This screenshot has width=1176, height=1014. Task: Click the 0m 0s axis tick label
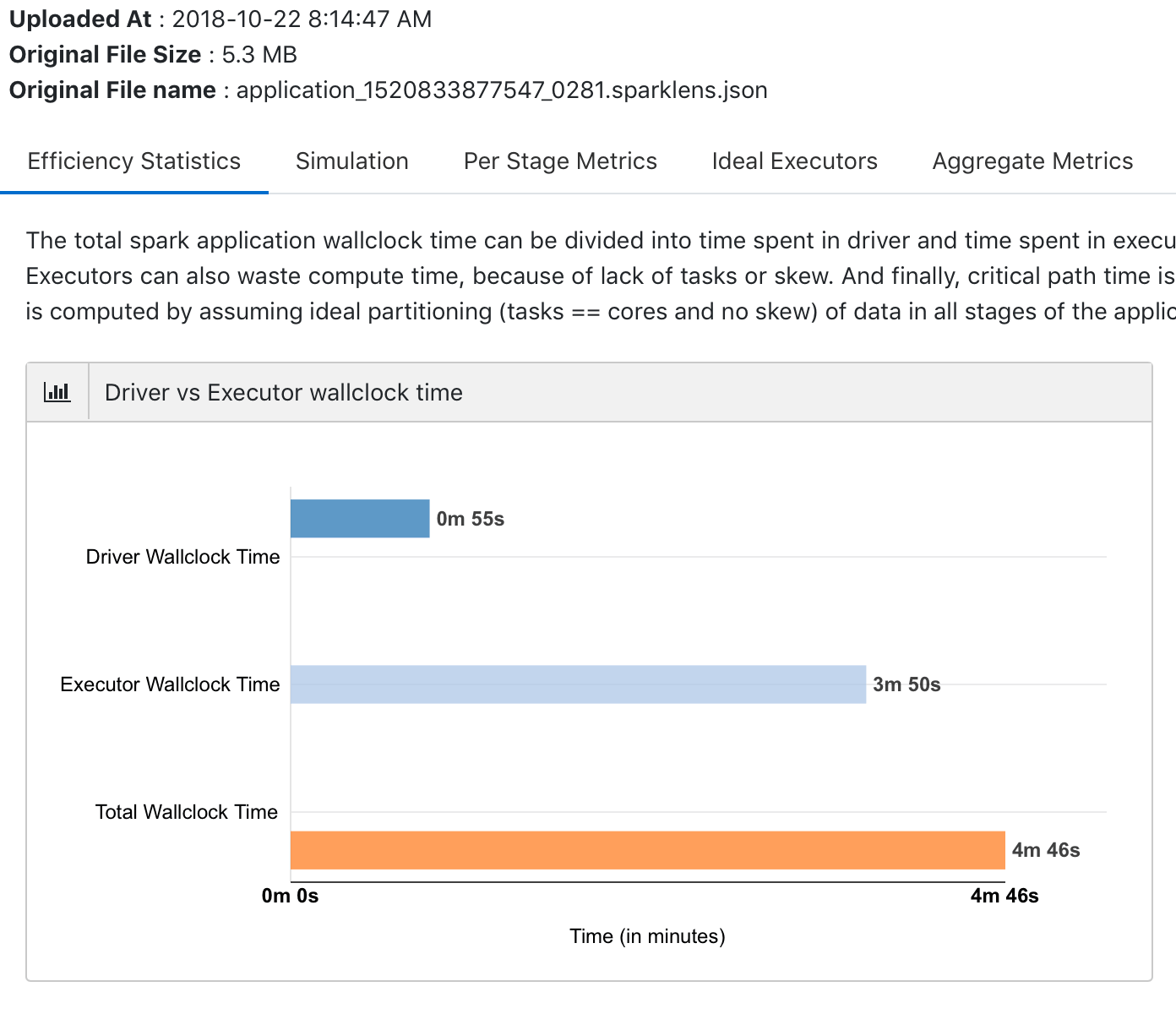(290, 896)
